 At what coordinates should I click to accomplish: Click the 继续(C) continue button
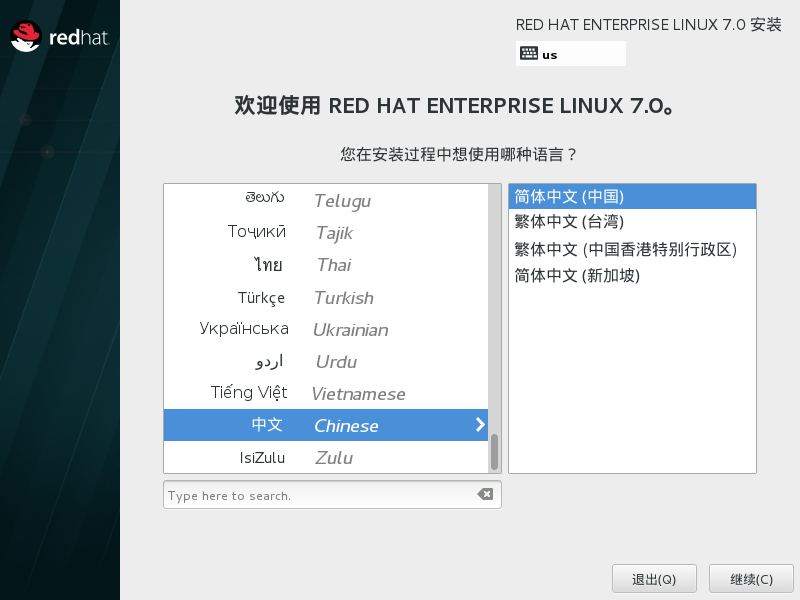click(751, 578)
